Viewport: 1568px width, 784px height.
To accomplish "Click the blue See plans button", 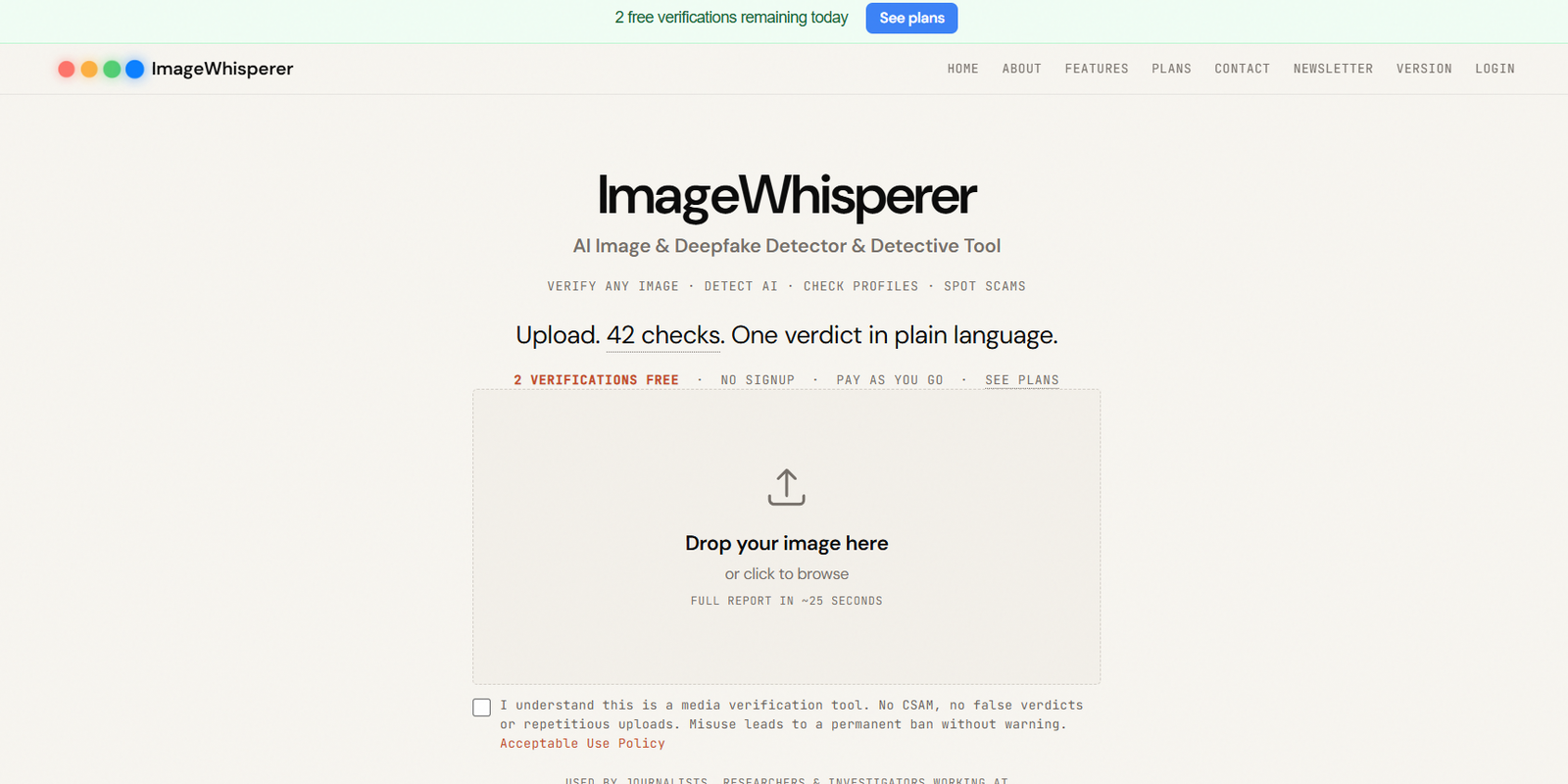I will [x=911, y=18].
